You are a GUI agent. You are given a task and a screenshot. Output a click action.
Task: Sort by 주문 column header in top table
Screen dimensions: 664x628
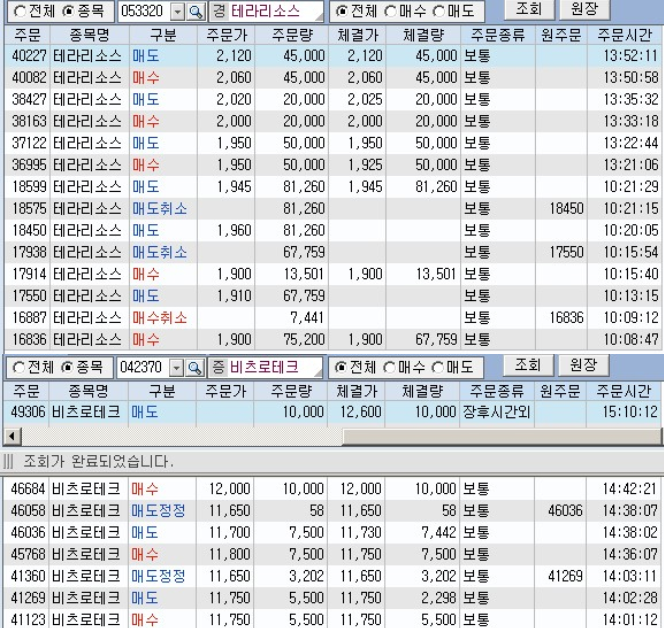pos(27,35)
